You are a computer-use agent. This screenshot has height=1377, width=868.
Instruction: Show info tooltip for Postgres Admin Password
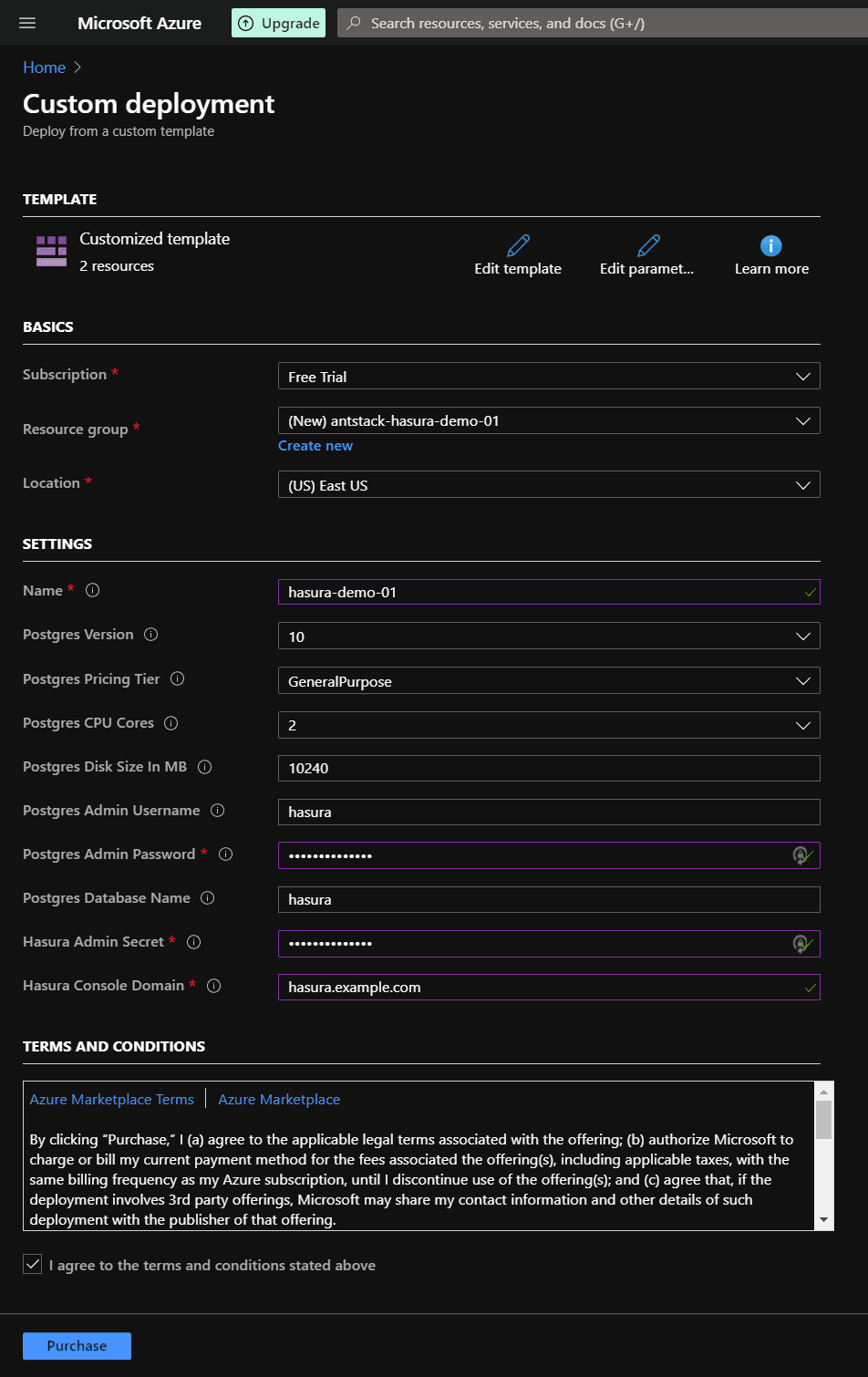pos(225,854)
